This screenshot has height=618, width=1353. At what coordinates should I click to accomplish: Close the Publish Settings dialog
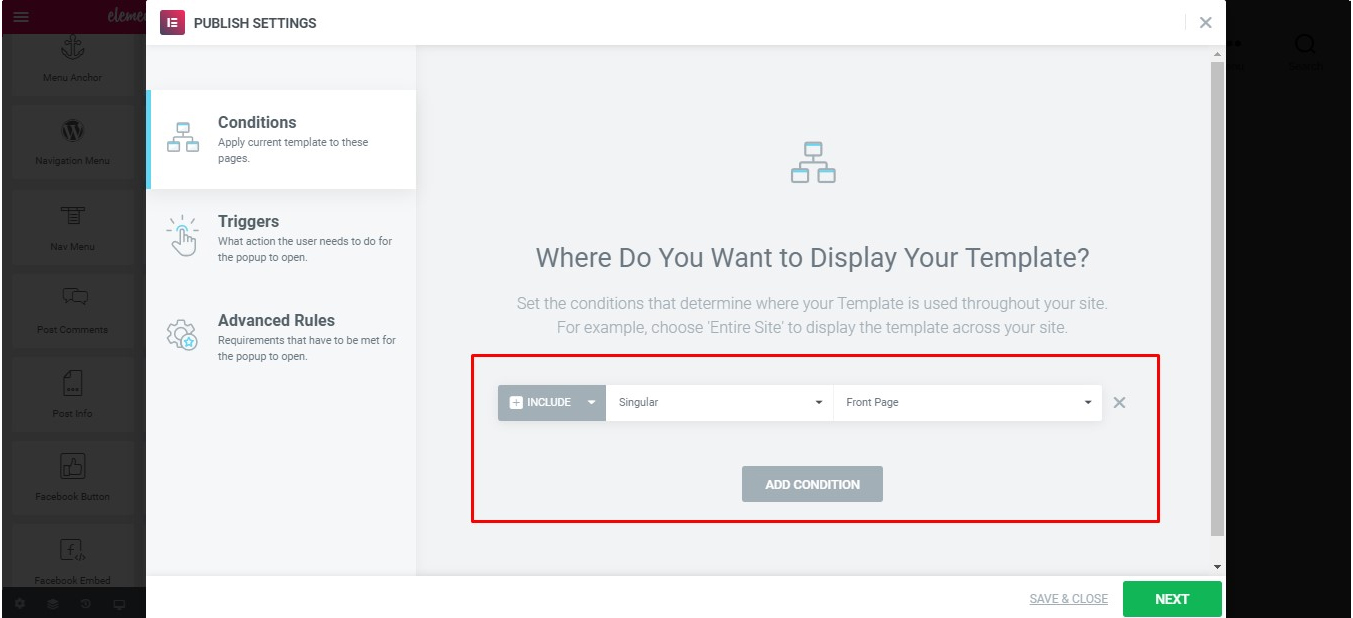click(x=1206, y=22)
